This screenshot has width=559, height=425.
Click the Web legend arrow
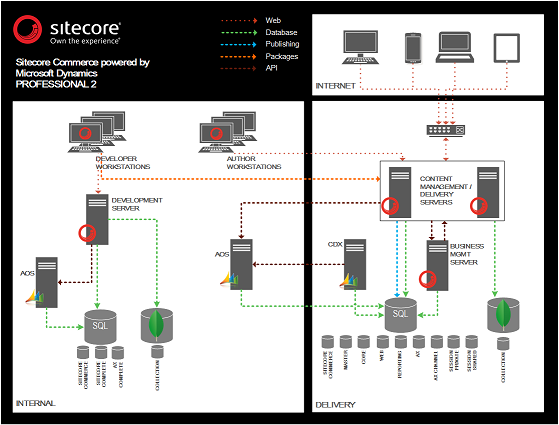[x=239, y=21]
